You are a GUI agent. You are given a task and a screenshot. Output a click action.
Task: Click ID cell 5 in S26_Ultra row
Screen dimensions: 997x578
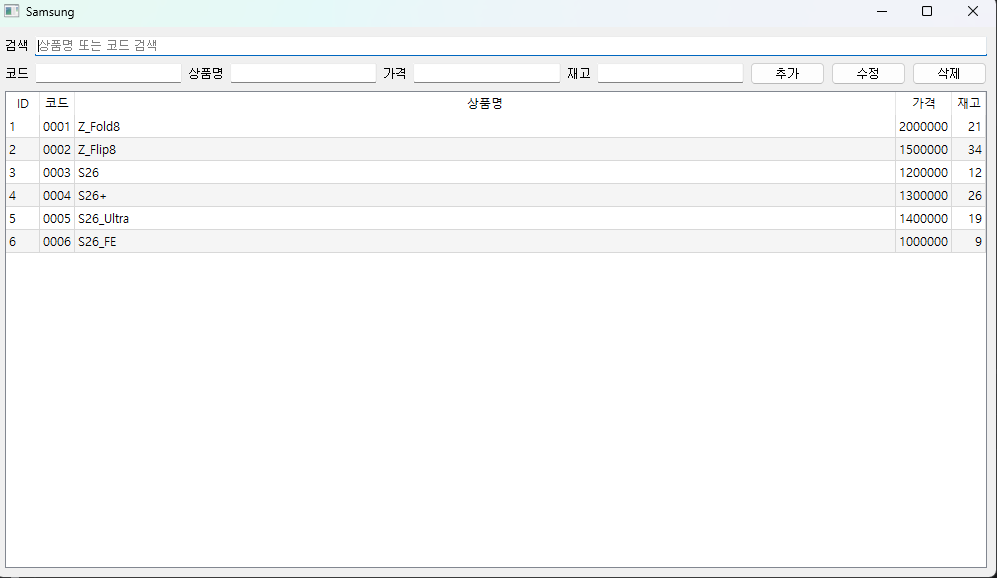tap(23, 218)
